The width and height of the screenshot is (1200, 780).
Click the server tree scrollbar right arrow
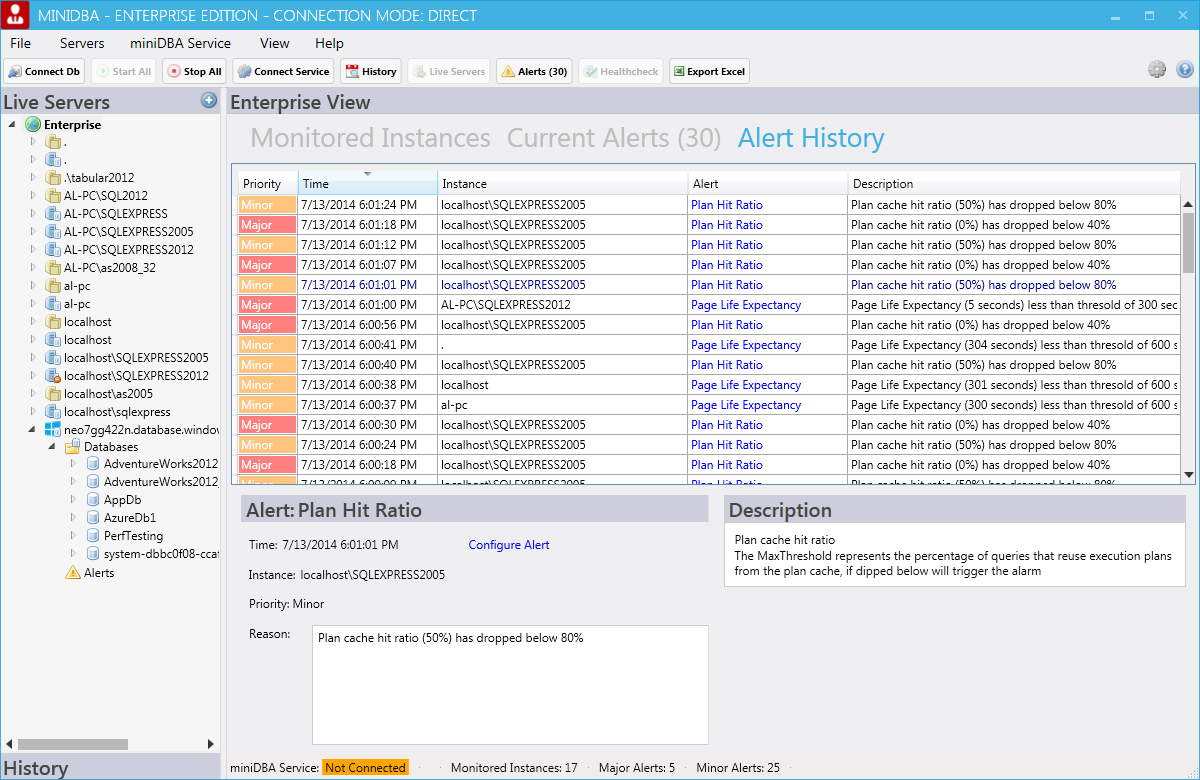pos(211,744)
